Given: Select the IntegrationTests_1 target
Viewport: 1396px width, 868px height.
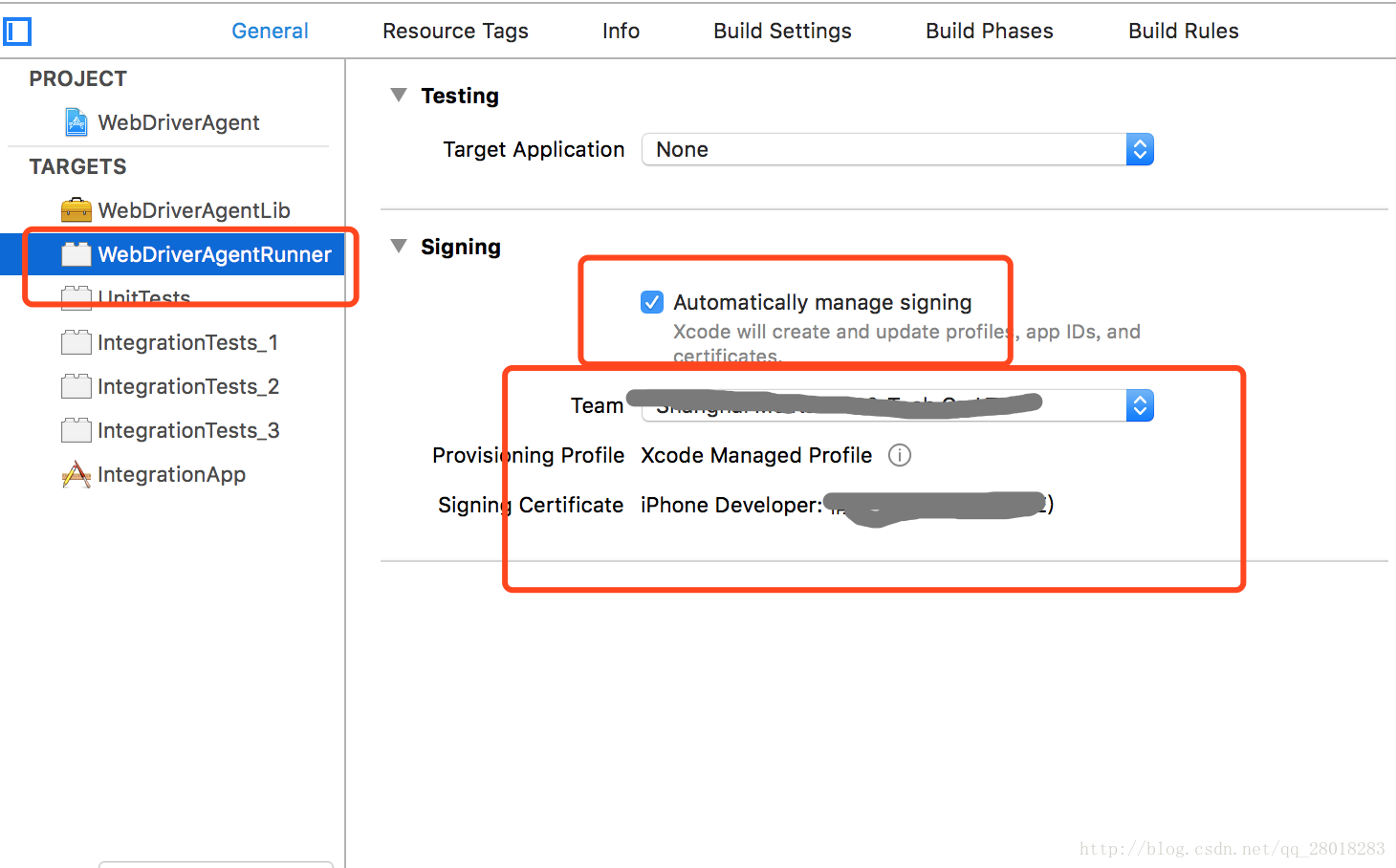Looking at the screenshot, I should [187, 342].
